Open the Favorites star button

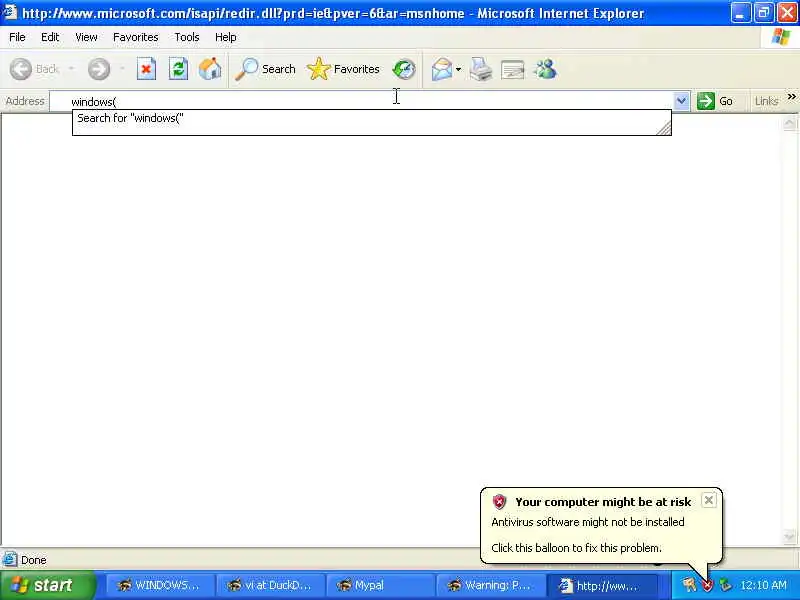[x=343, y=69]
